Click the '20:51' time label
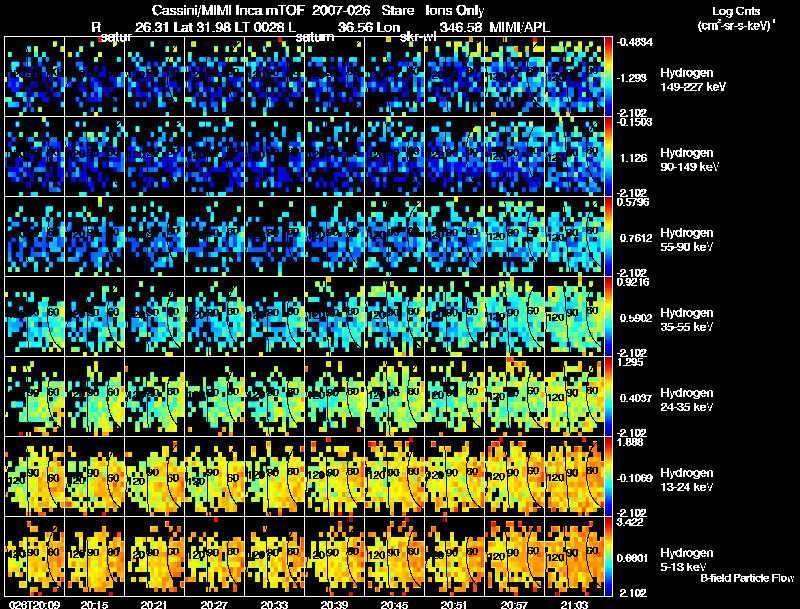Image resolution: width=800 pixels, height=609 pixels. point(454,605)
